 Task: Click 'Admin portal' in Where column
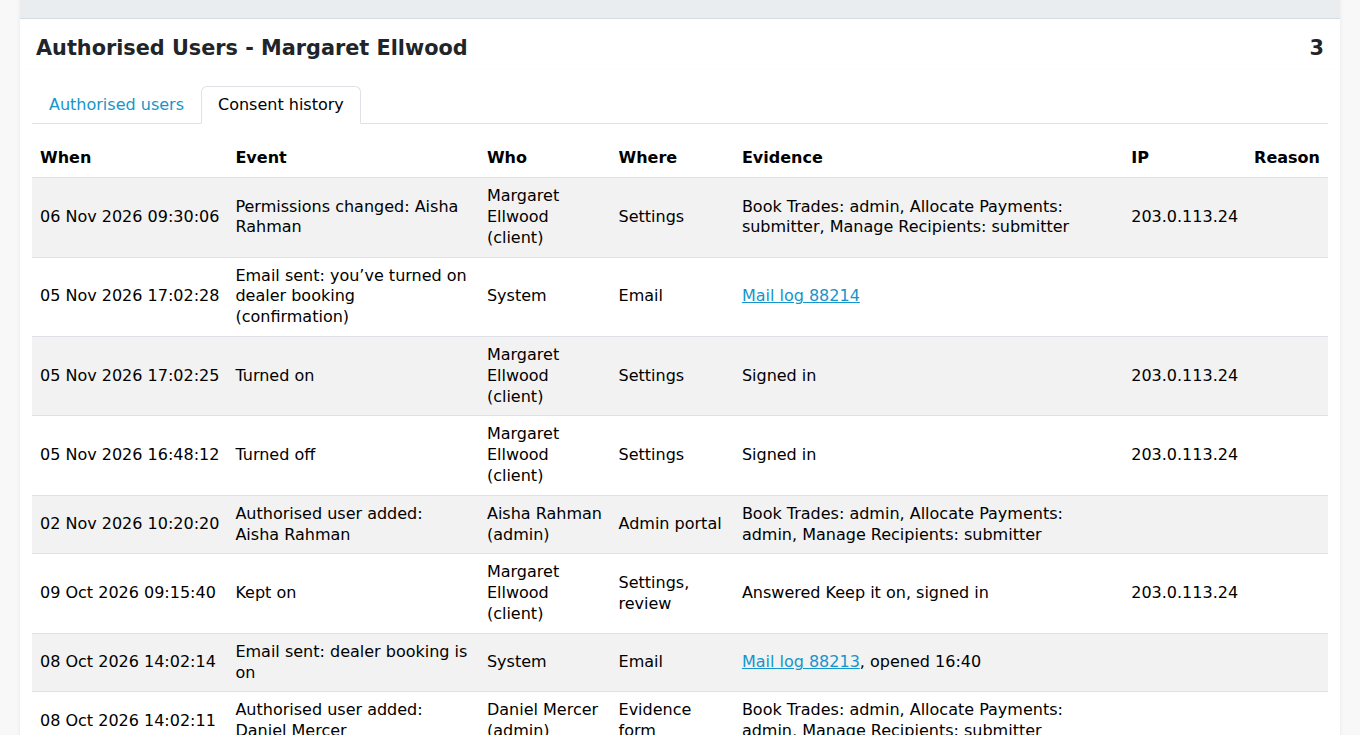pos(670,524)
